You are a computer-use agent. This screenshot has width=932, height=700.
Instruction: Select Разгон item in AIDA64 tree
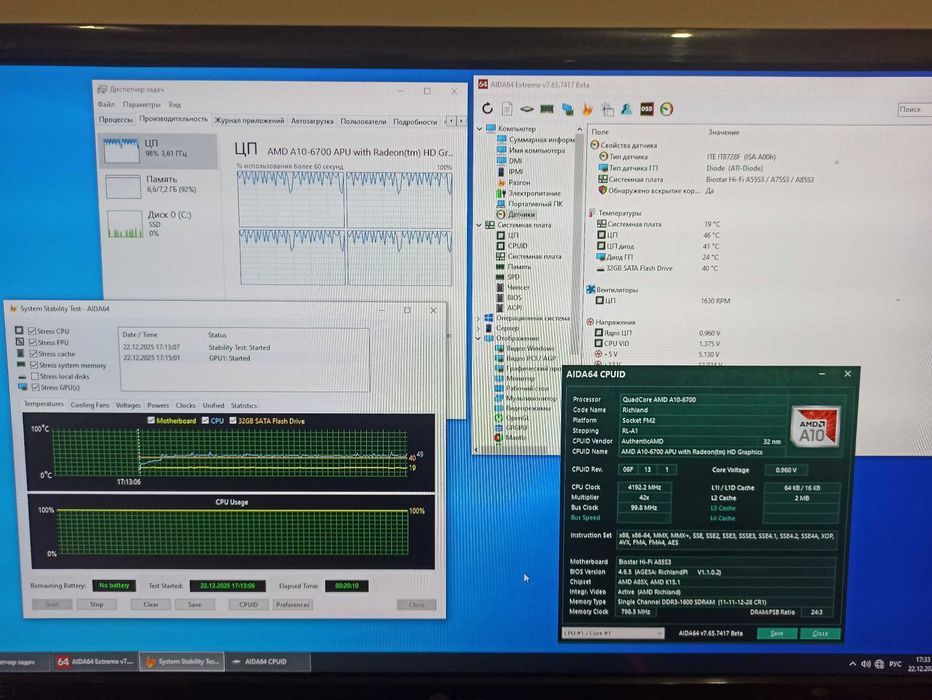513,182
